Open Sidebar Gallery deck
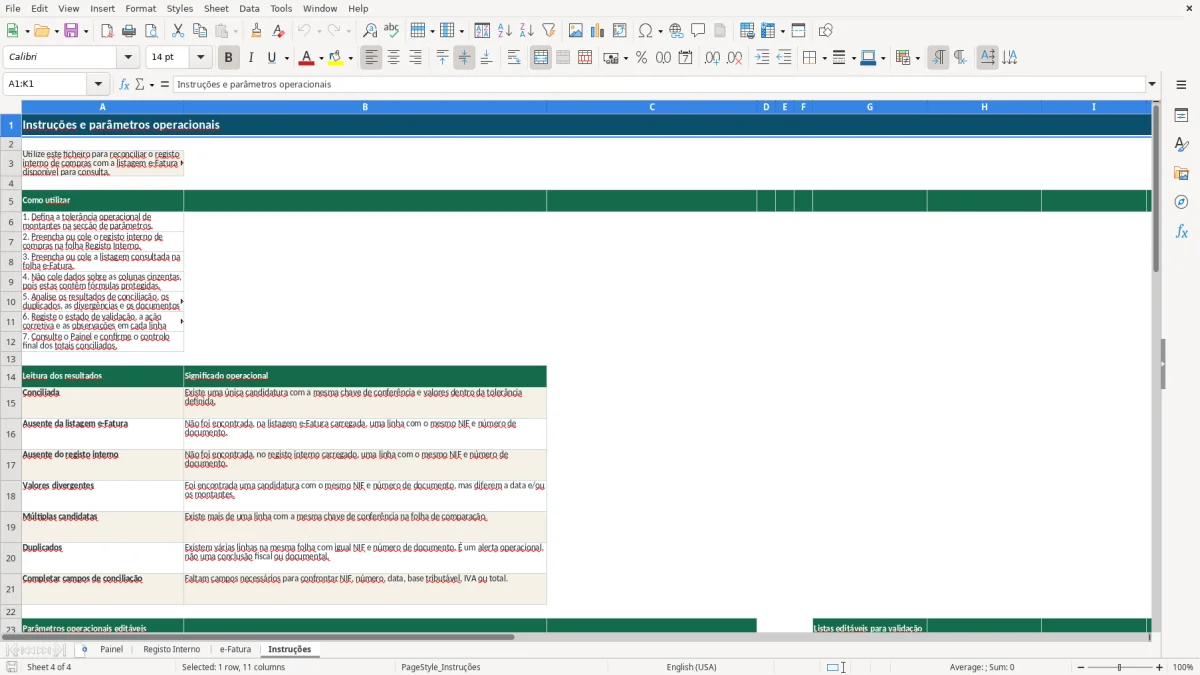 [1181, 174]
